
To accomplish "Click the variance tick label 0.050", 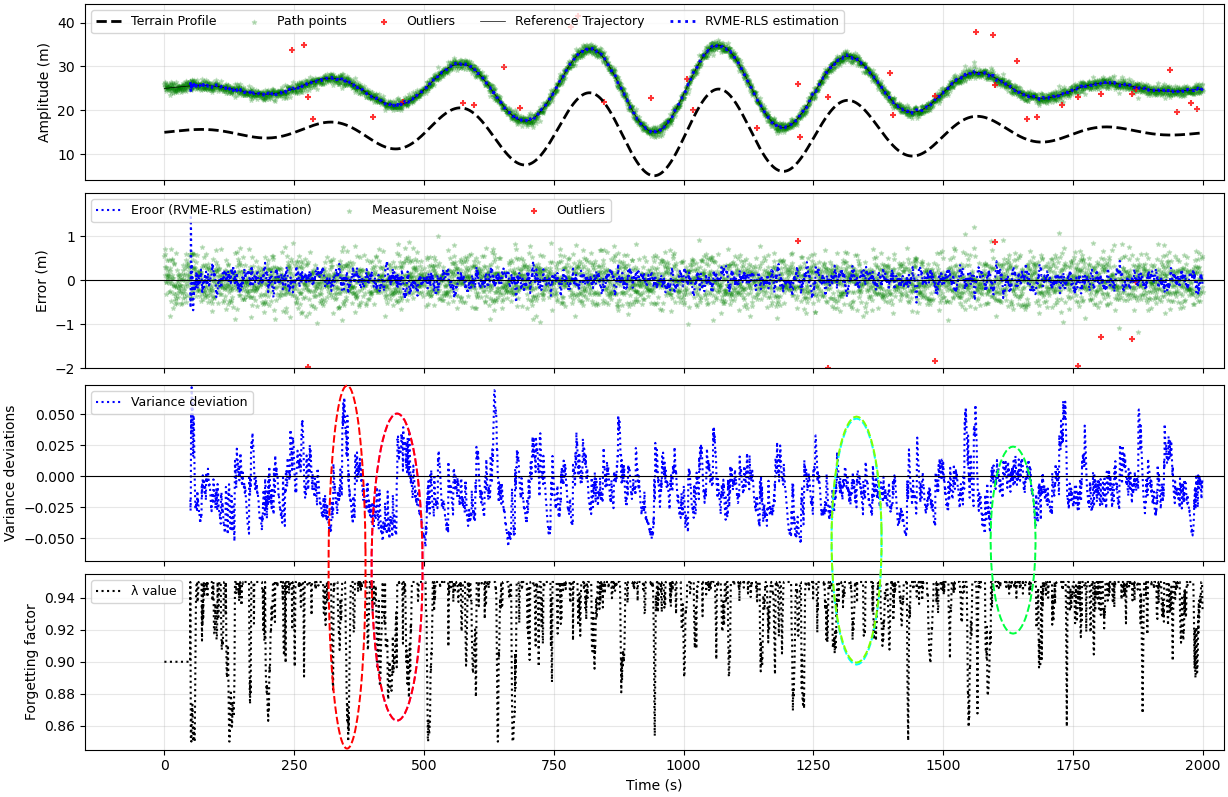I will coord(58,414).
